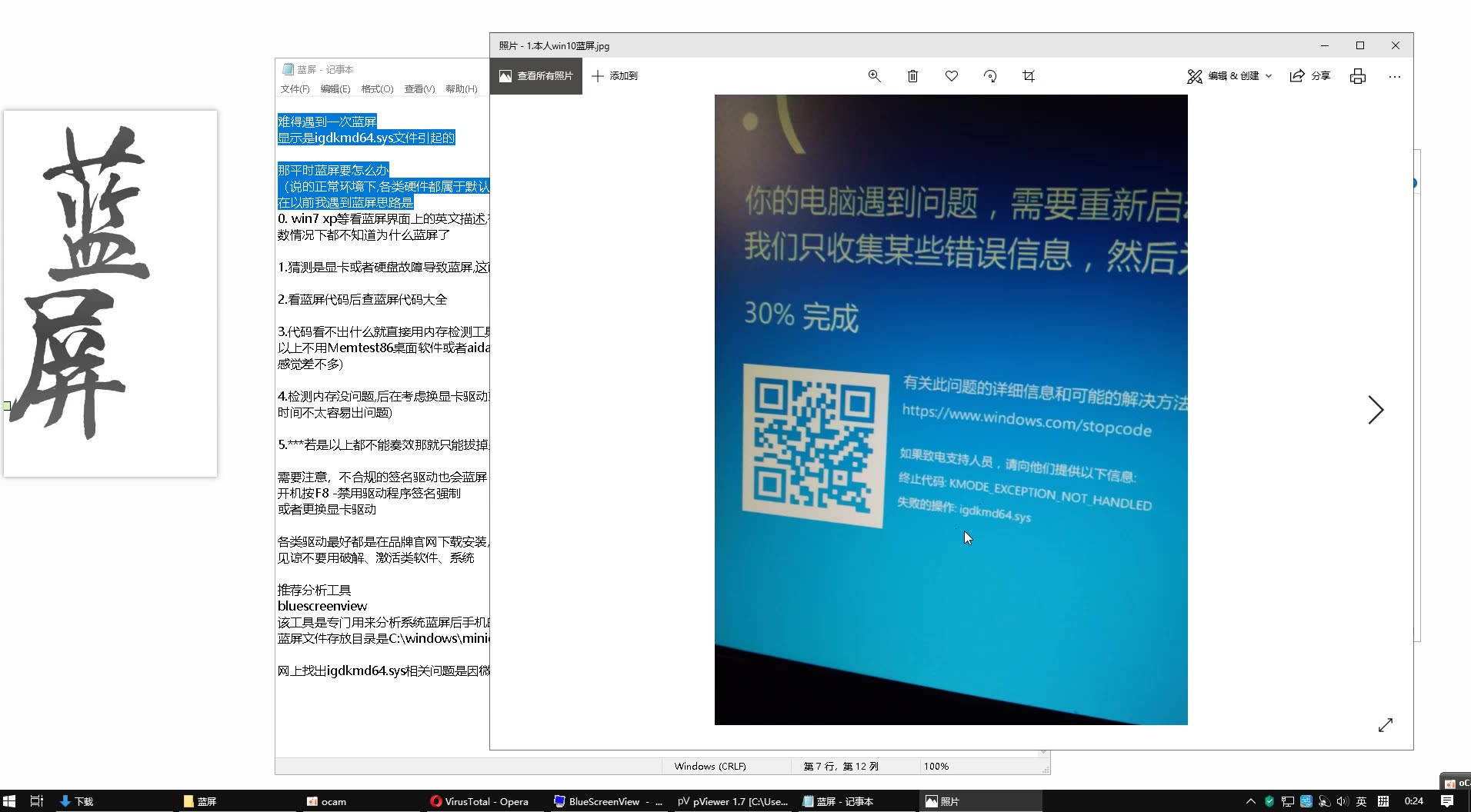
Task: Click the Notepad icon in 蓝屏 title bar
Action: tap(288, 69)
